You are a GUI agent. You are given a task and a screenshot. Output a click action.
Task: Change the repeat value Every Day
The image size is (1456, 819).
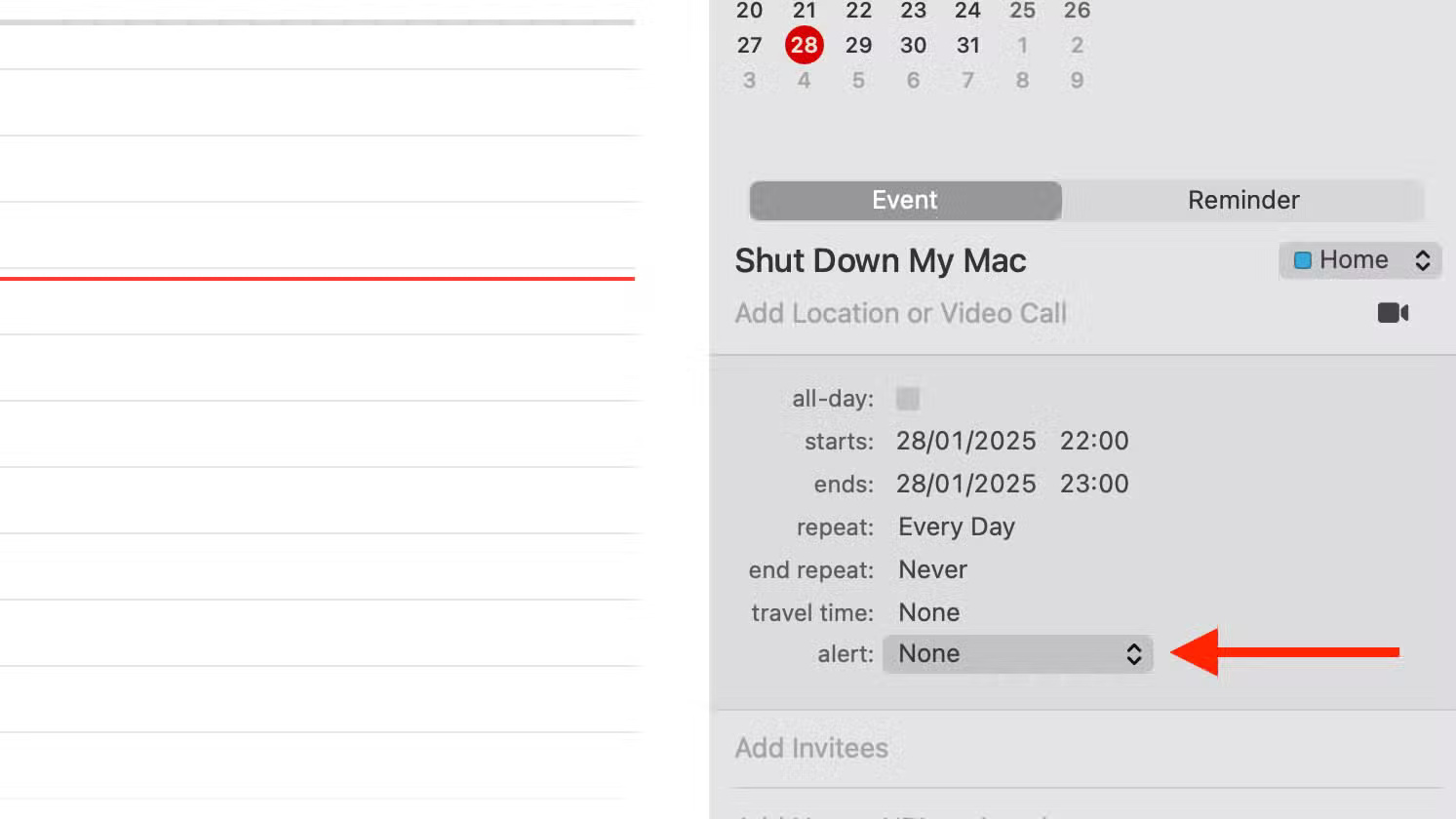956,526
